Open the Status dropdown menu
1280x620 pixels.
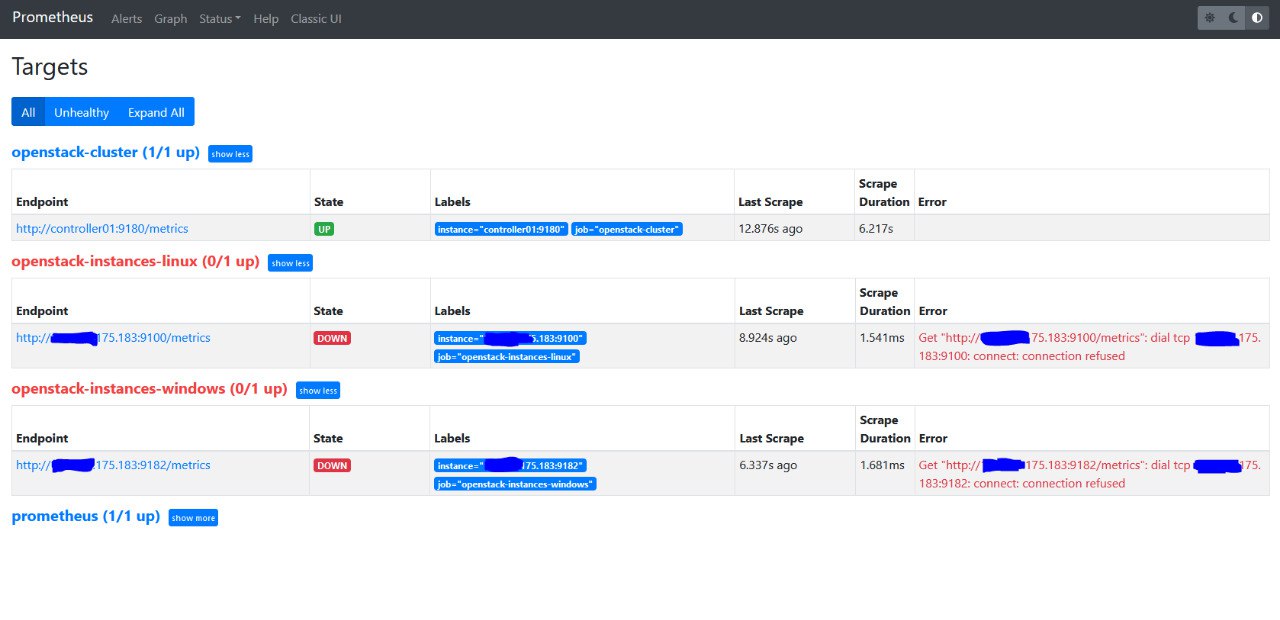220,19
